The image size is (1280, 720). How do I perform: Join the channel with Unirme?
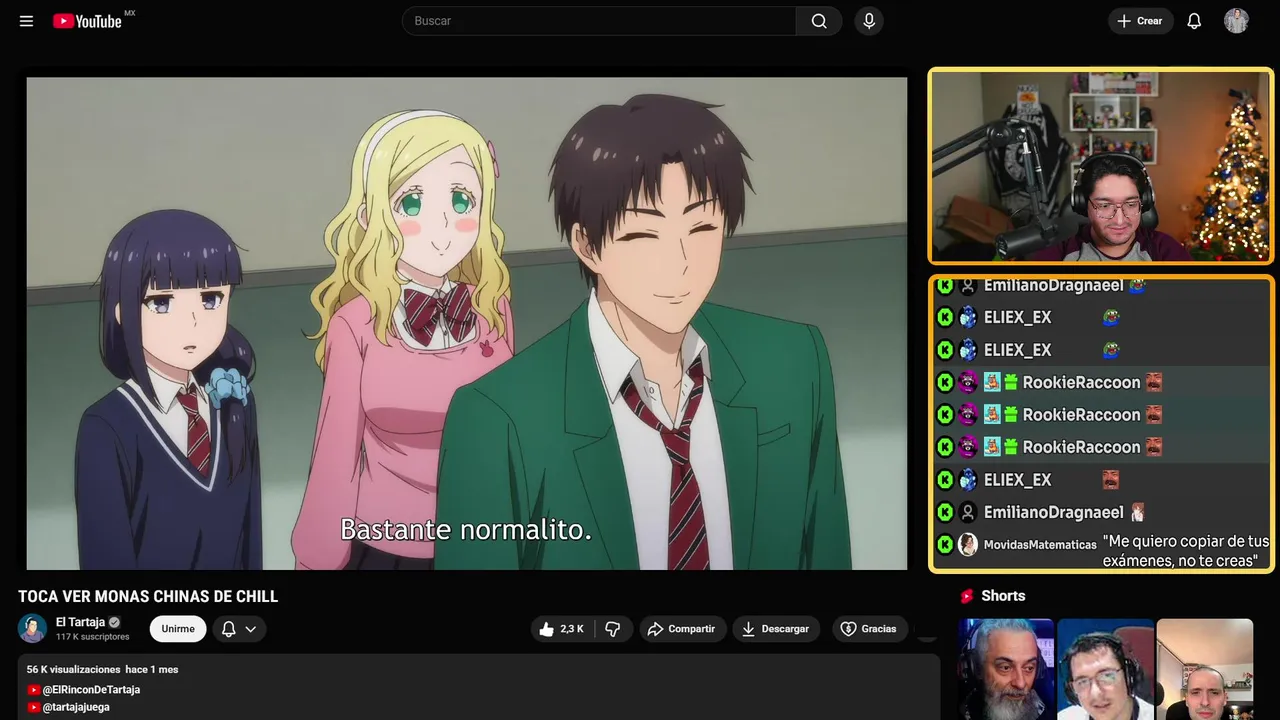point(178,629)
